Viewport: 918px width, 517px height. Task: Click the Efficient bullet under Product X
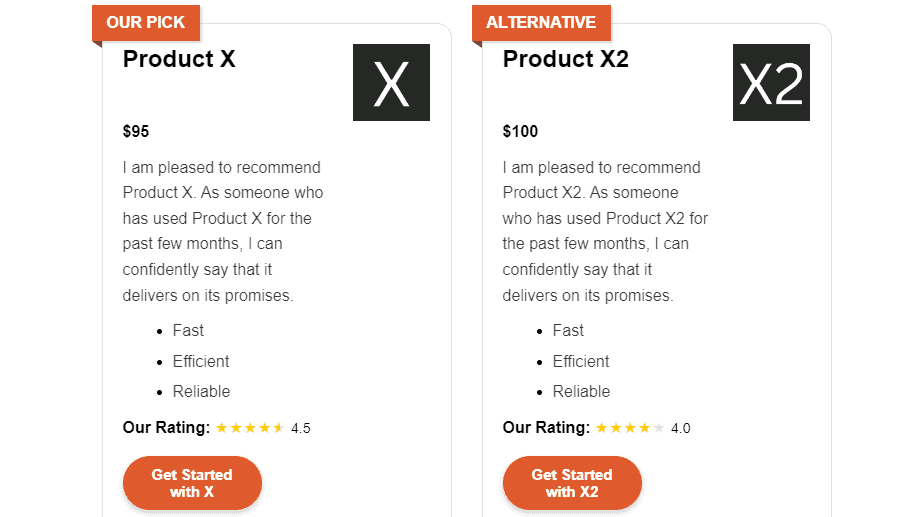(201, 361)
